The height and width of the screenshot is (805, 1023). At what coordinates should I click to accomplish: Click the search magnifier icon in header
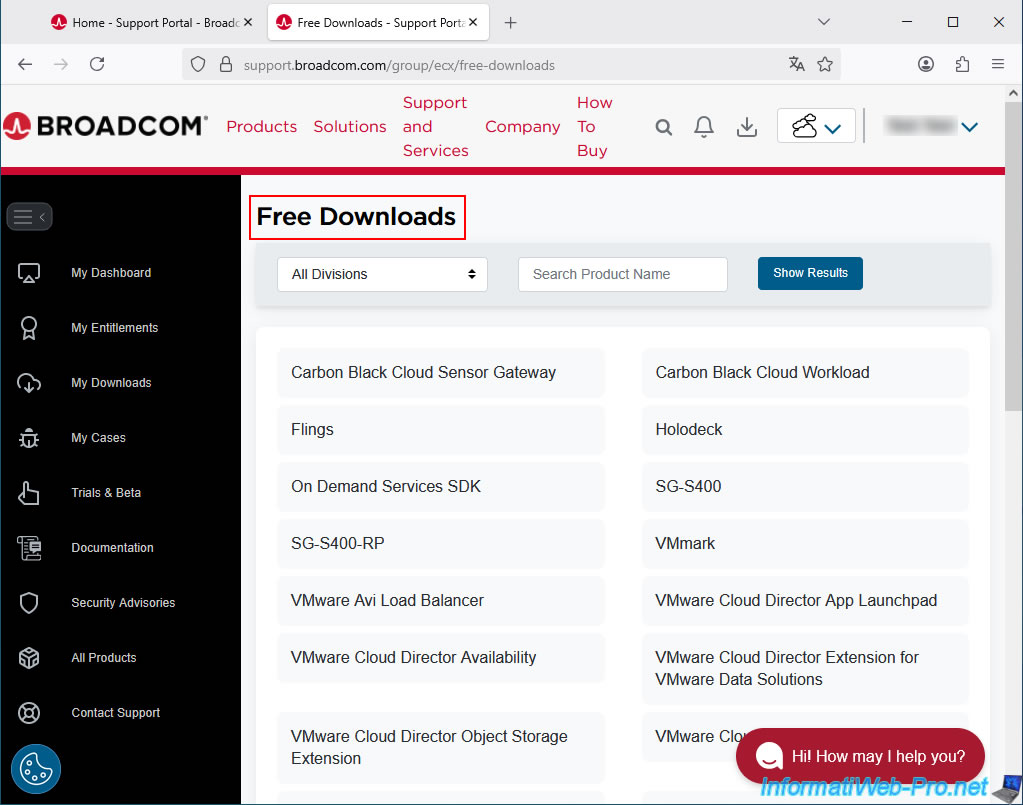pyautogui.click(x=664, y=127)
